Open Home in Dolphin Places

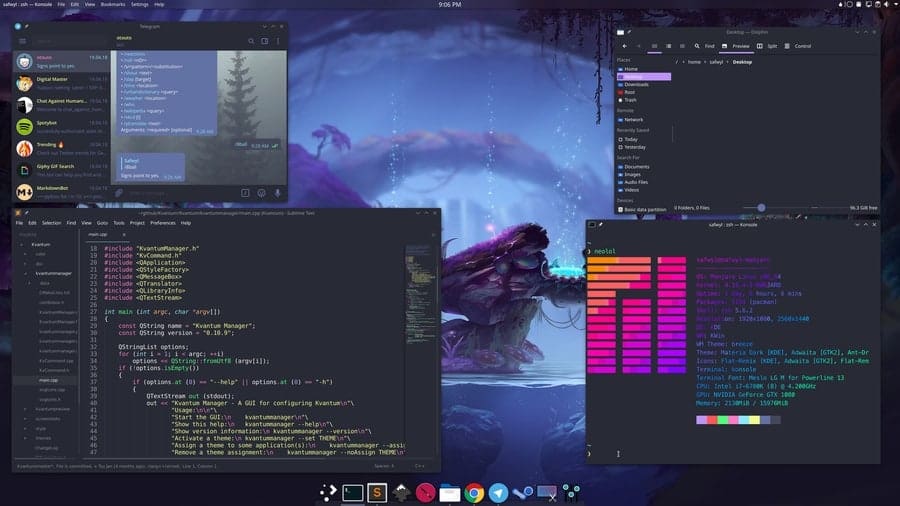(x=643, y=69)
